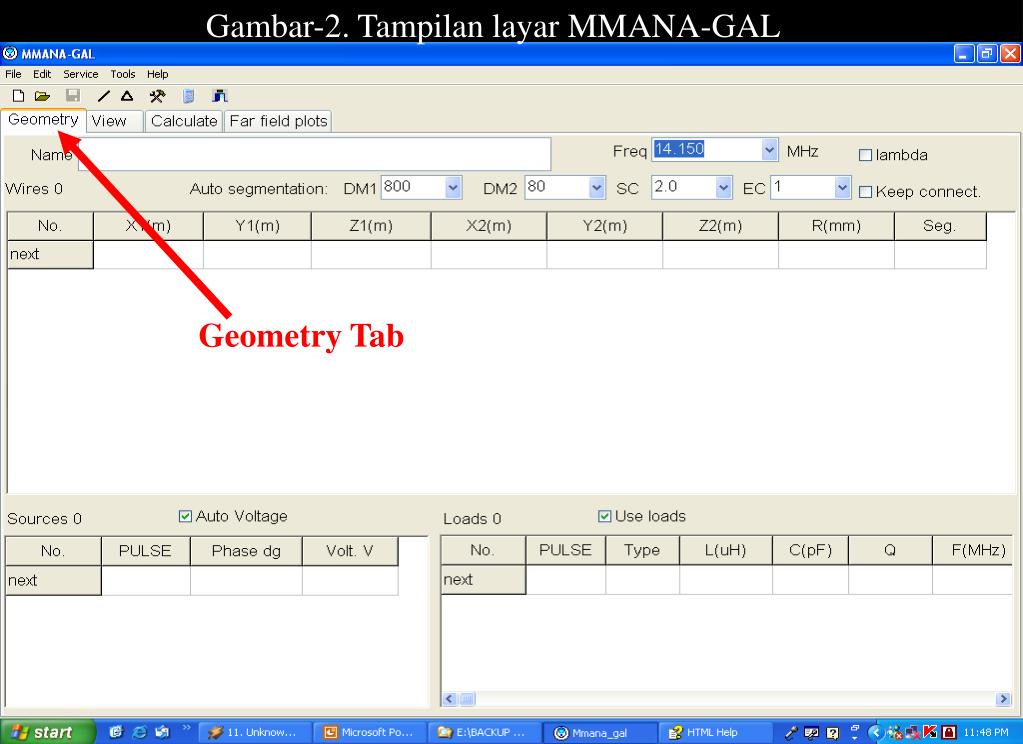1023x744 pixels.
Task: Click the loads table scrollbar right arrow
Action: pos(1003,699)
